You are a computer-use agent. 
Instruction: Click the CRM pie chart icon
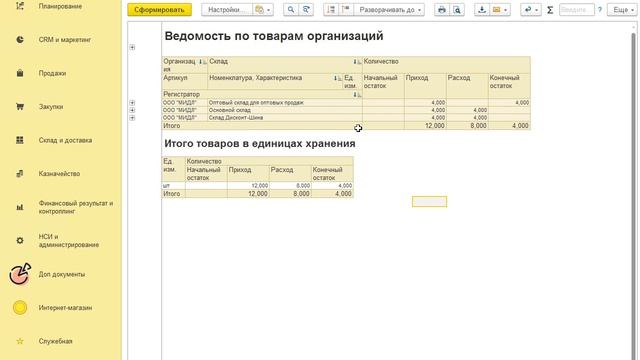tap(20, 40)
